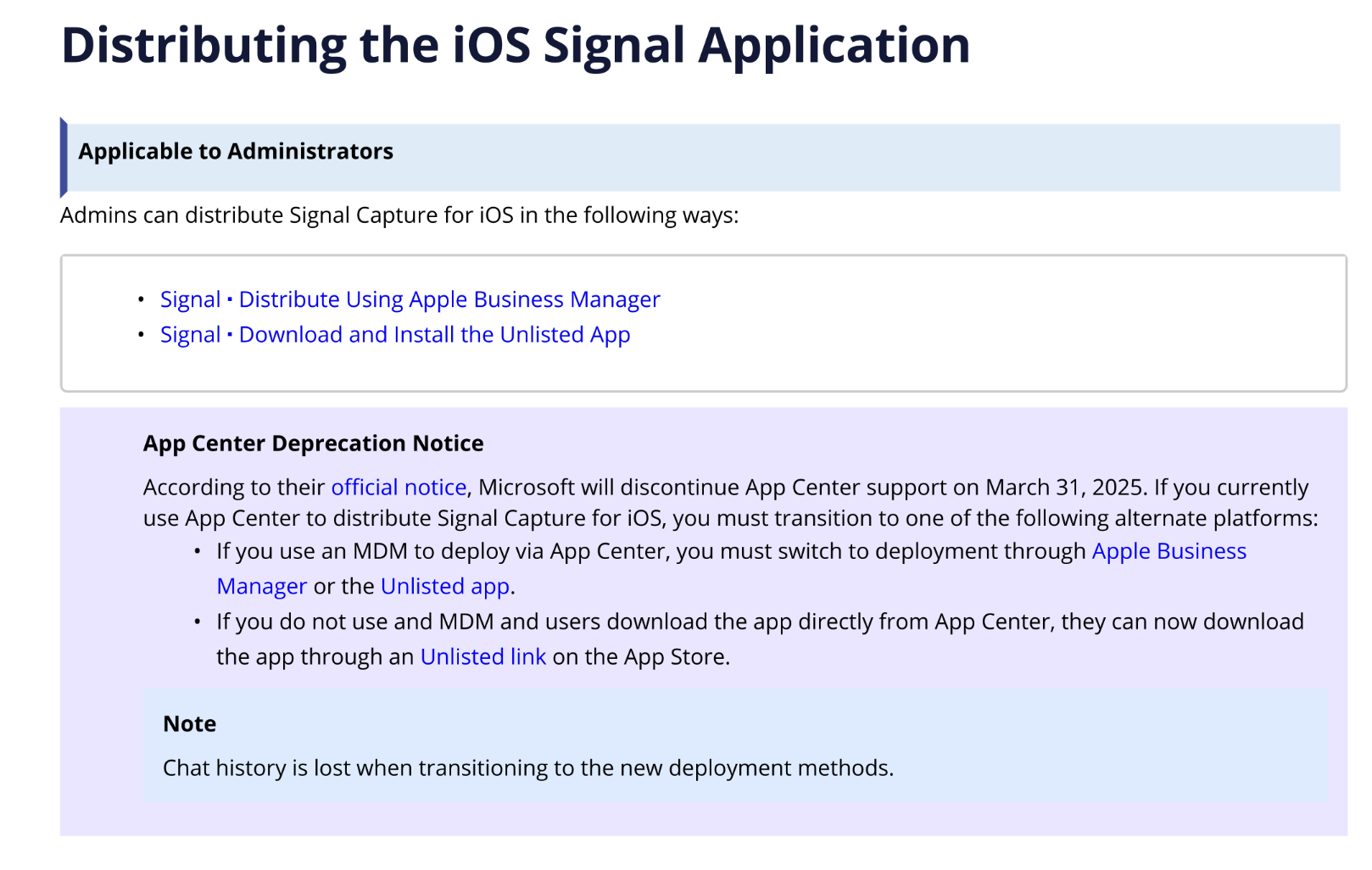The height and width of the screenshot is (870, 1372).
Task: Click the Applicable to Administrators banner text
Action: tap(236, 152)
